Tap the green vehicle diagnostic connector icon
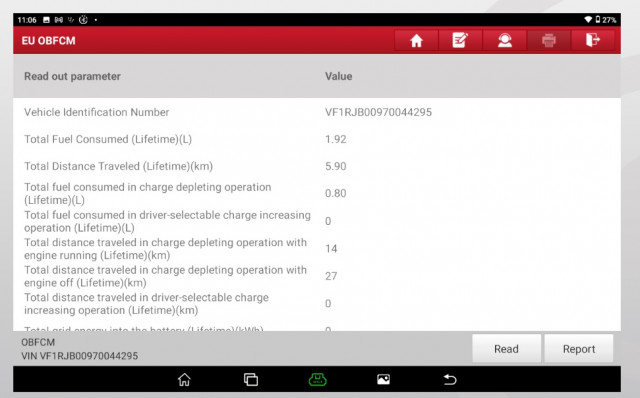 pyautogui.click(x=318, y=380)
